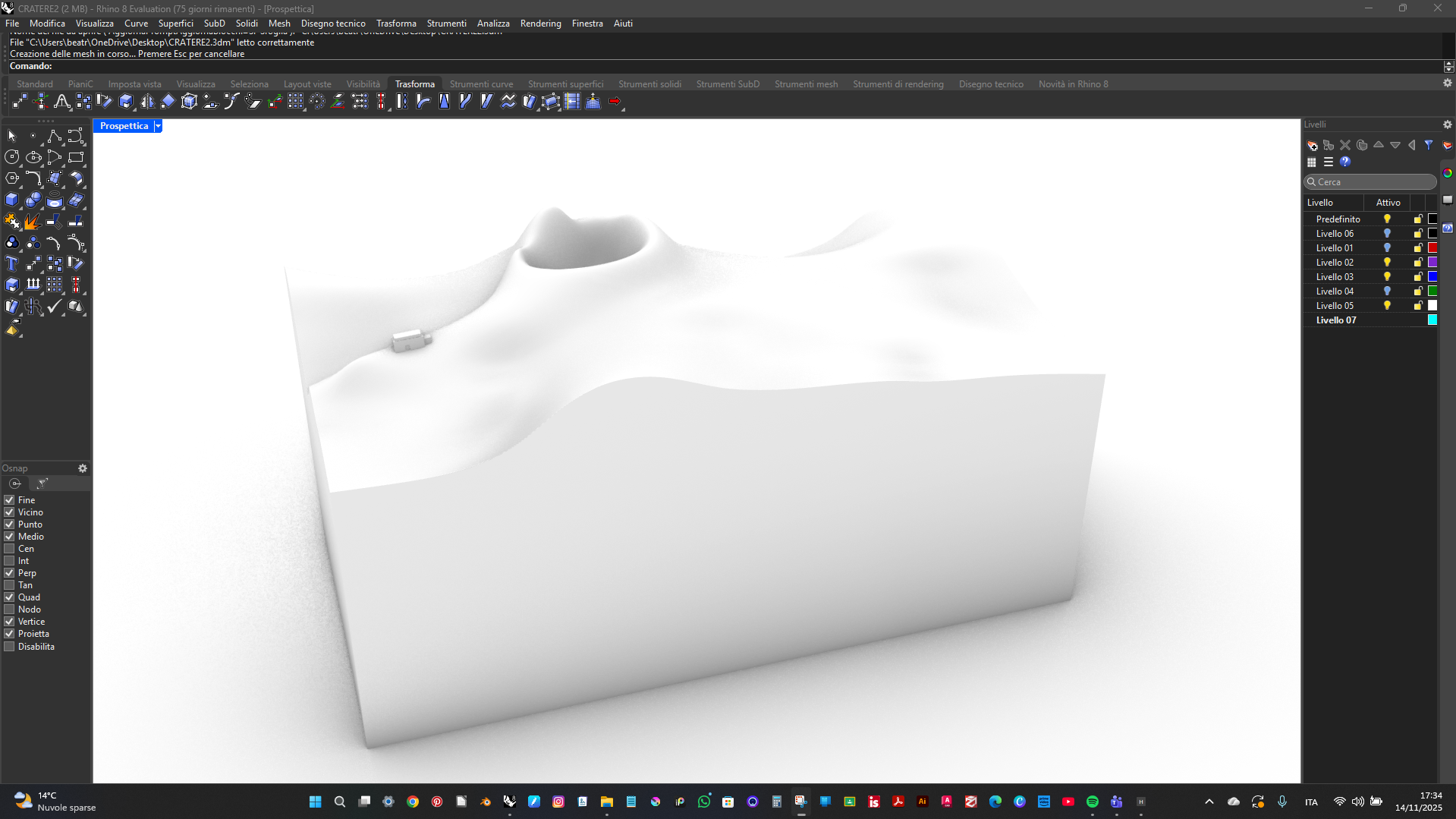
Task: Unlock toggle for Livello 05 layer
Action: point(1417,306)
